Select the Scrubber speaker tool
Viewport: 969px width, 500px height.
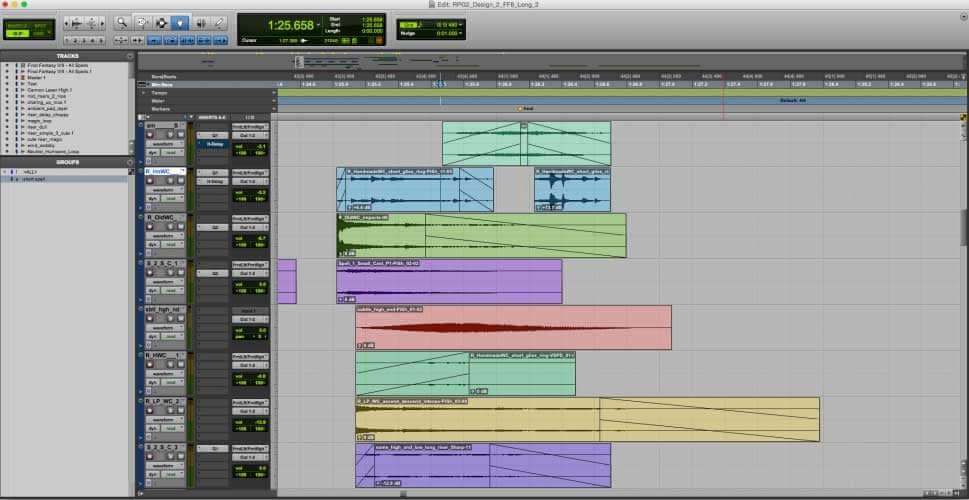tap(200, 21)
